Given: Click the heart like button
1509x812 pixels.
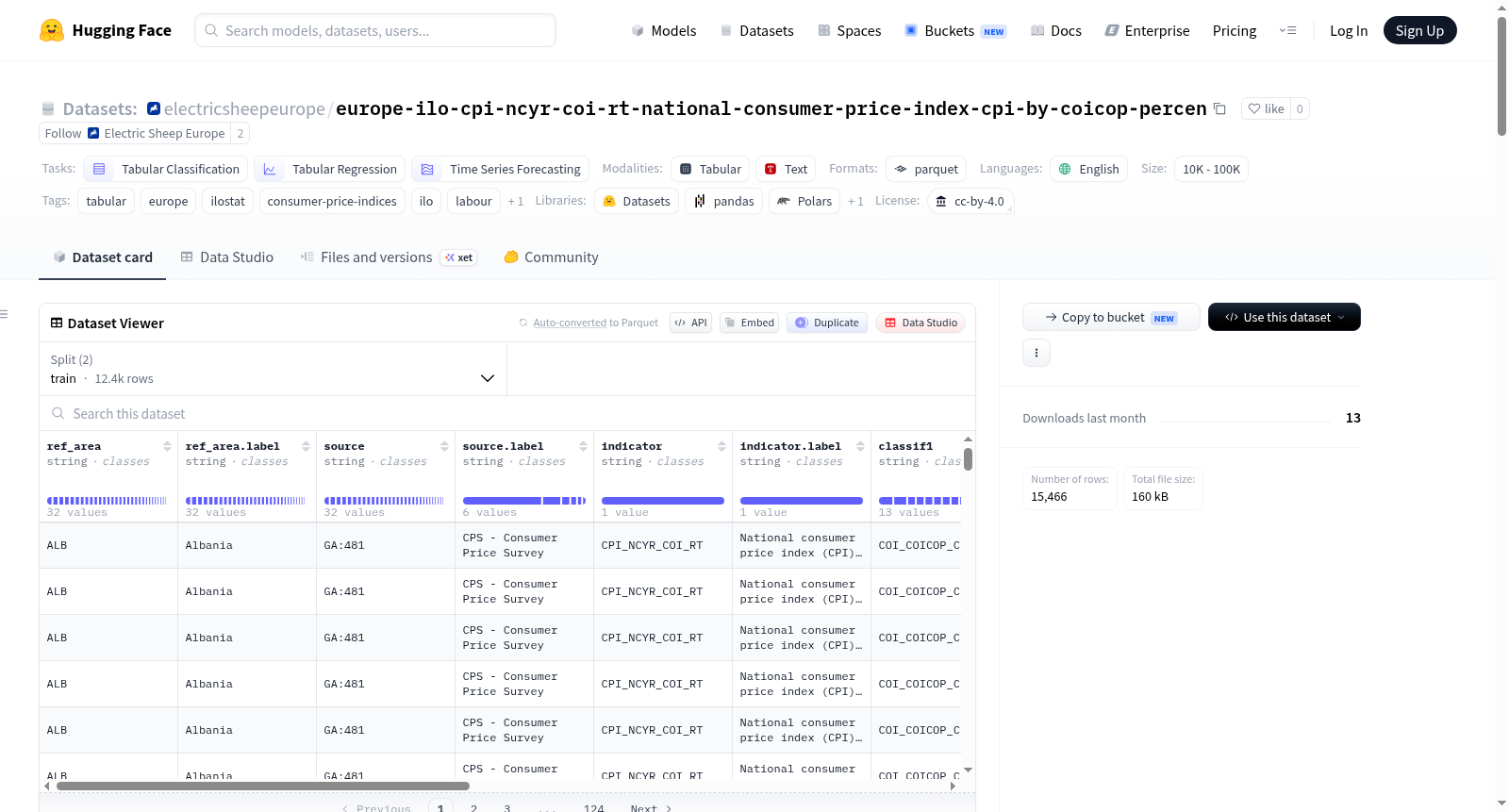Looking at the screenshot, I should pyautogui.click(x=1266, y=108).
